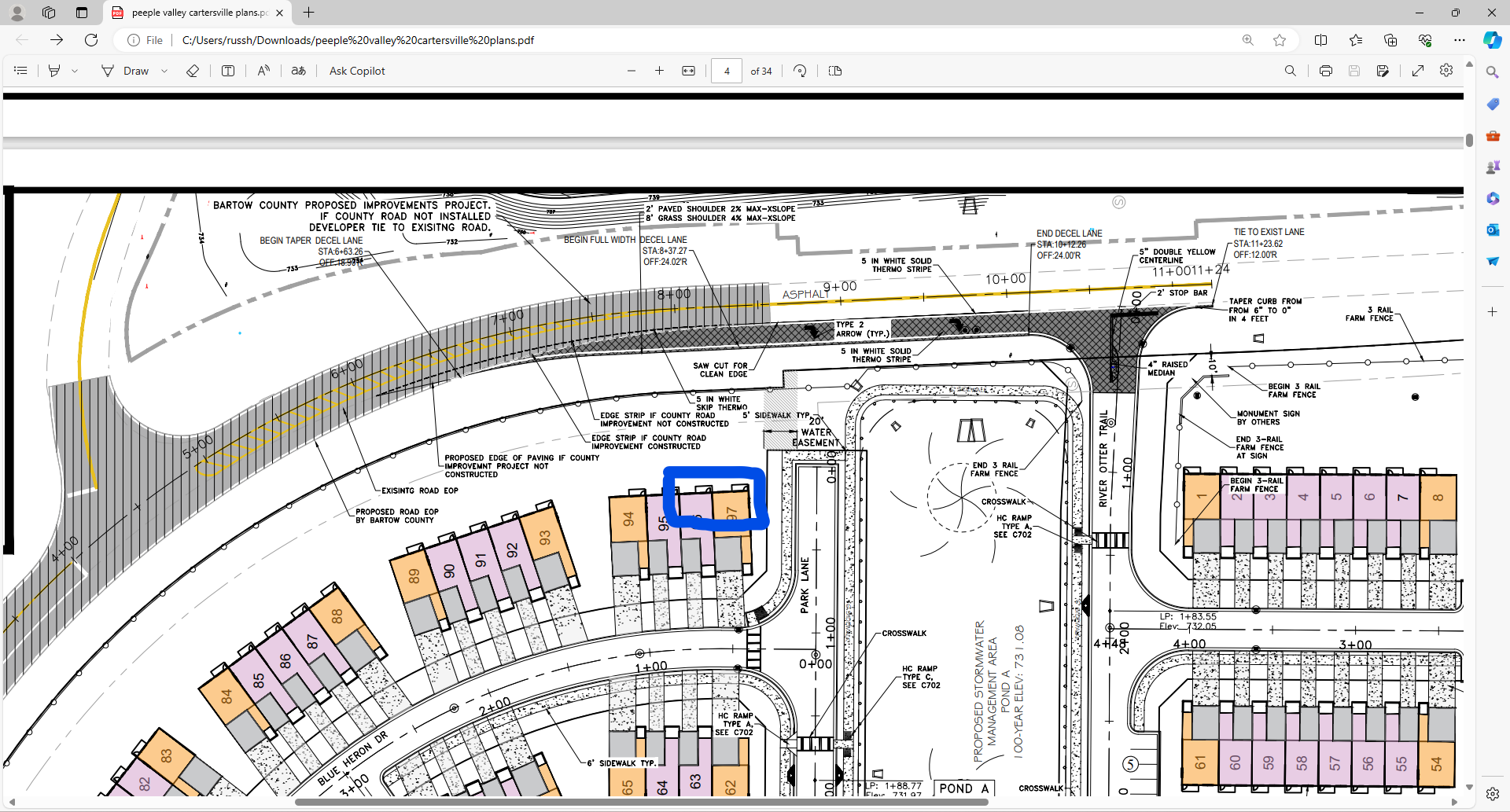Viewport: 1510px width, 812px height.
Task: Click the POND A label
Action: pos(964,788)
